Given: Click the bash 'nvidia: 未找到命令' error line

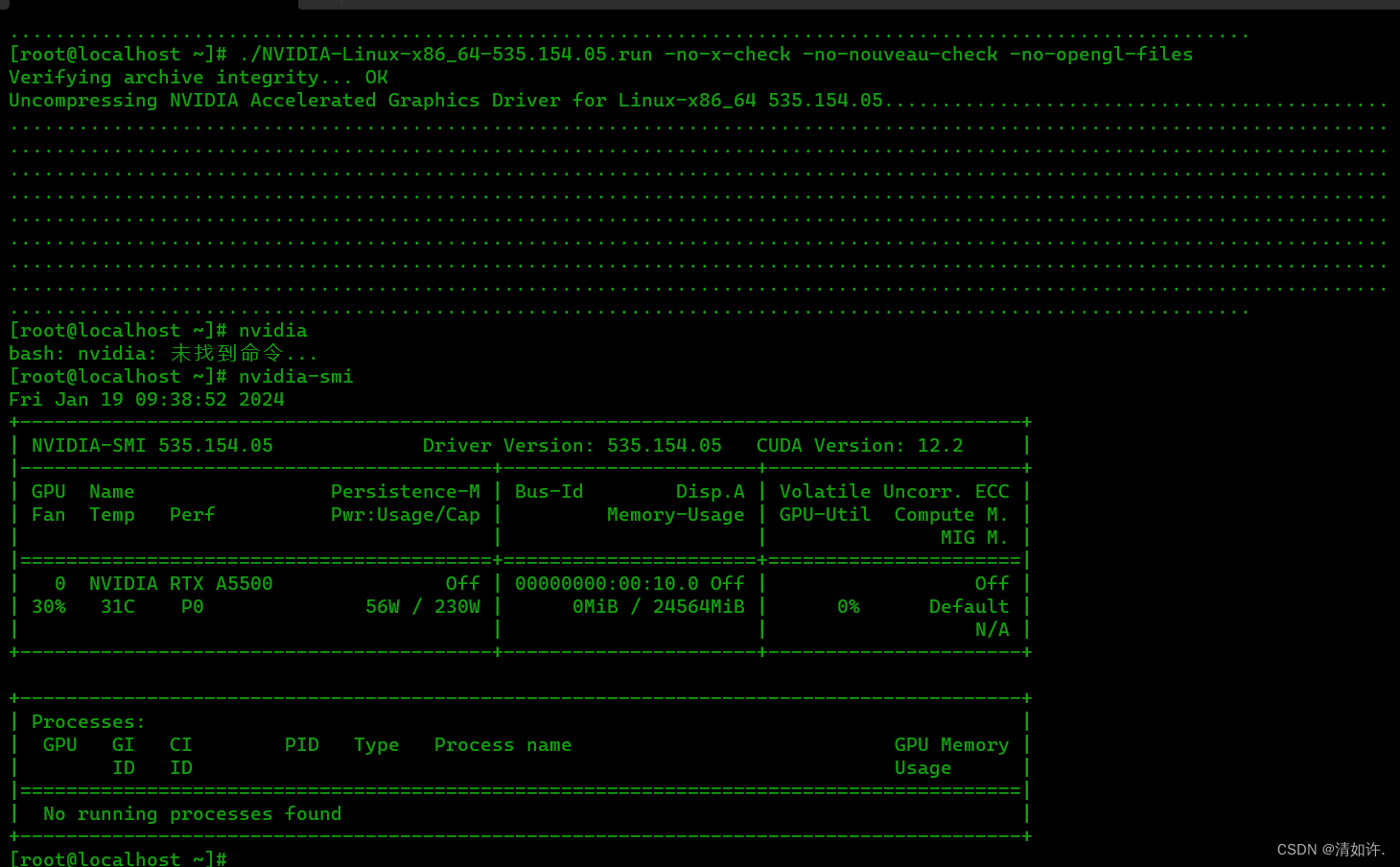Looking at the screenshot, I should [x=163, y=354].
